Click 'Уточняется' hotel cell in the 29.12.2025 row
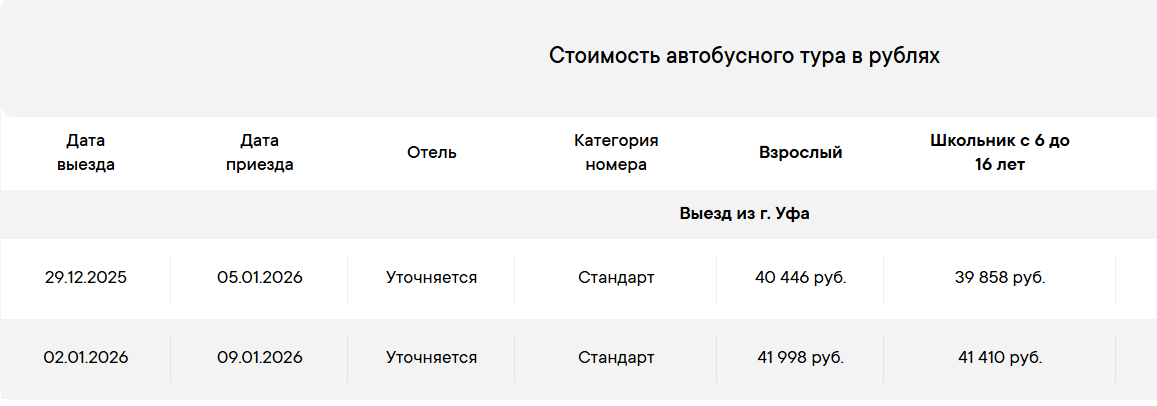 (x=432, y=278)
